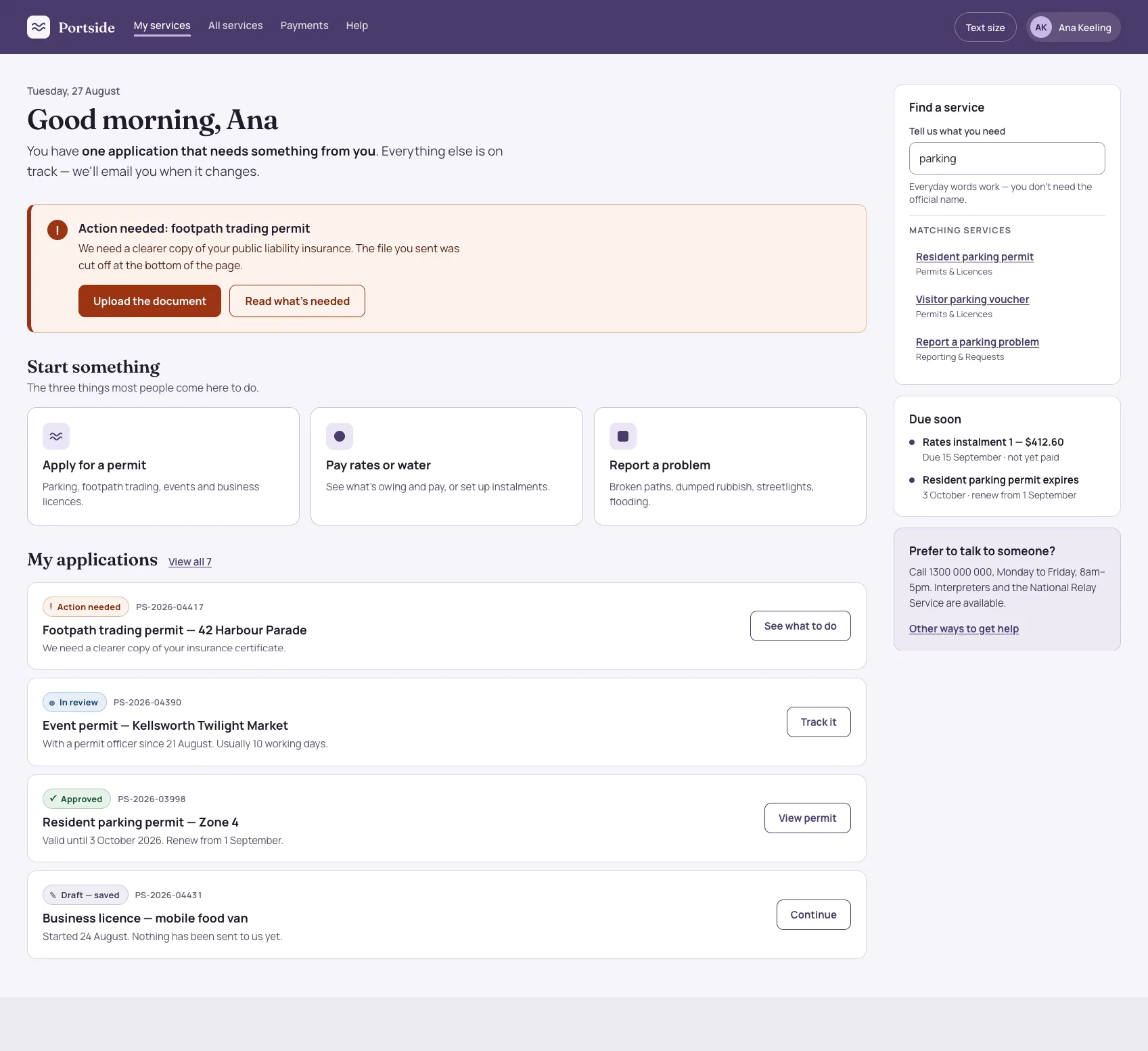Viewport: 1148px width, 1051px height.
Task: Click Footpath trading permit — 42 Harbour Parade title
Action: [175, 630]
